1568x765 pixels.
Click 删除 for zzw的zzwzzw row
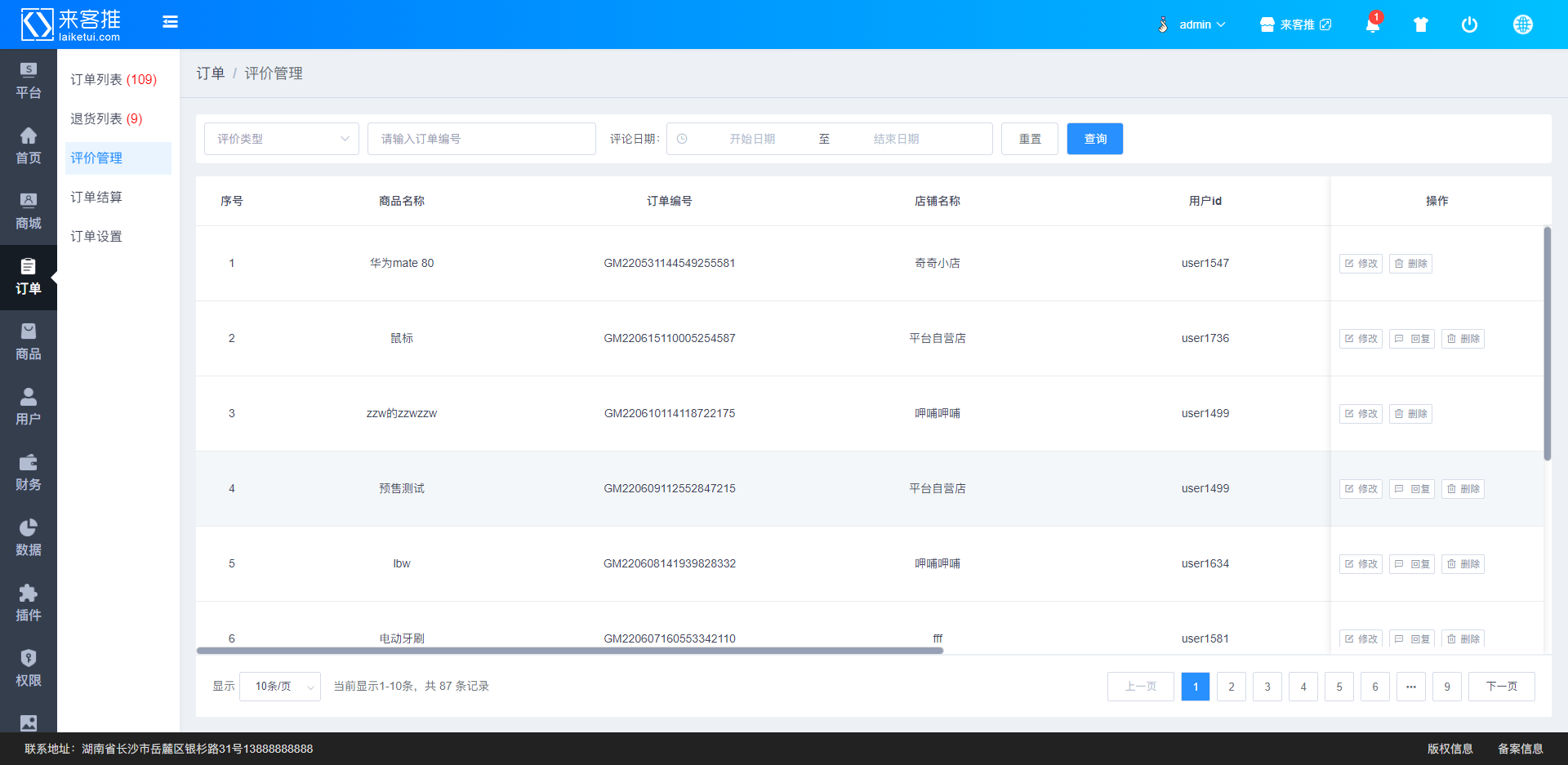click(x=1410, y=414)
